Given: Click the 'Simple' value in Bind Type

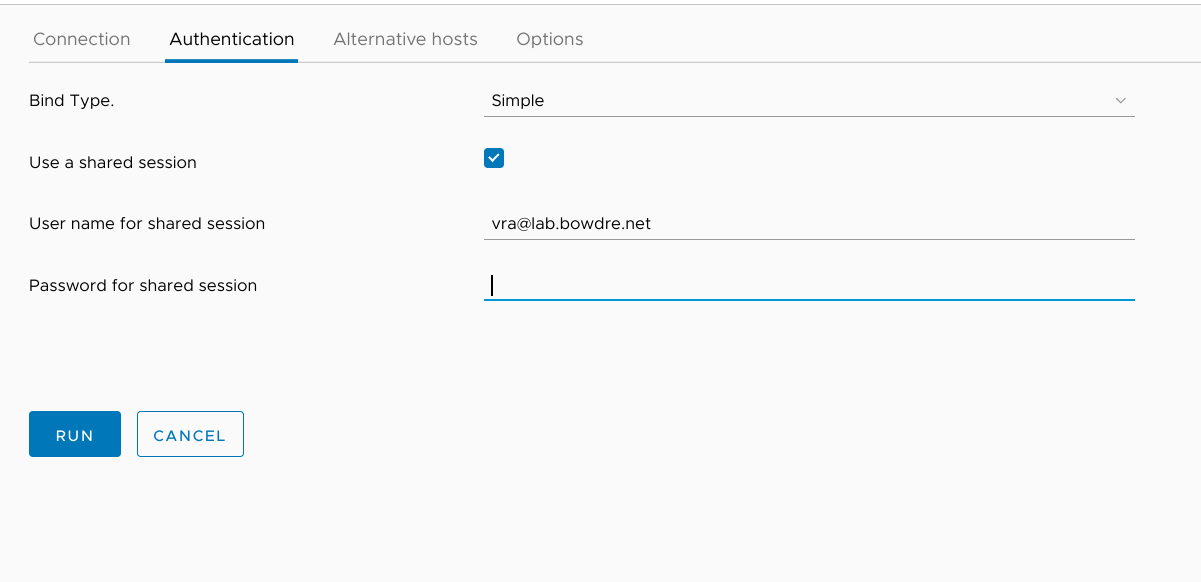Looking at the screenshot, I should [x=518, y=101].
